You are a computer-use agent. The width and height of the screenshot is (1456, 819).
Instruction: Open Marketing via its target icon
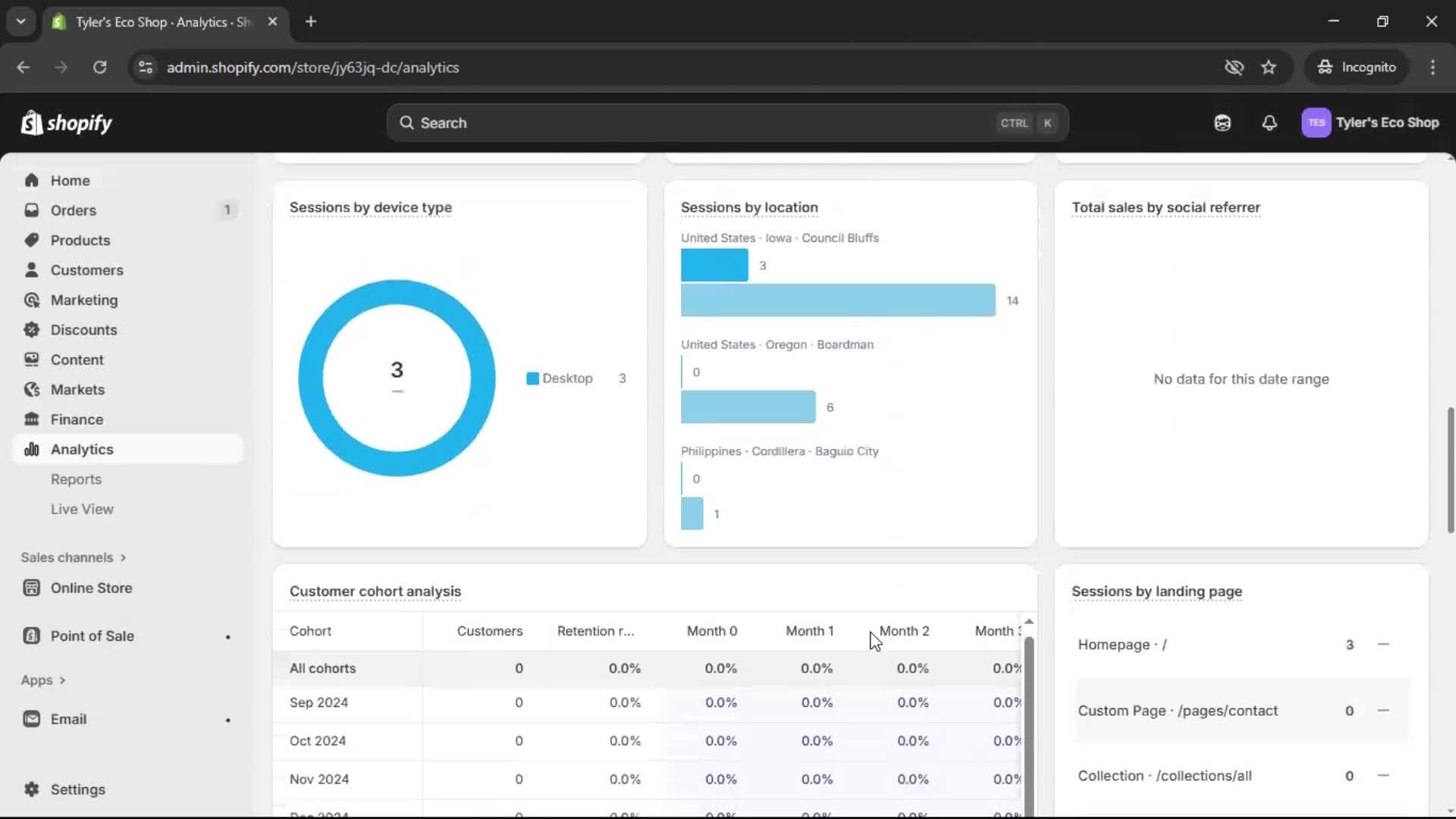[x=31, y=300]
